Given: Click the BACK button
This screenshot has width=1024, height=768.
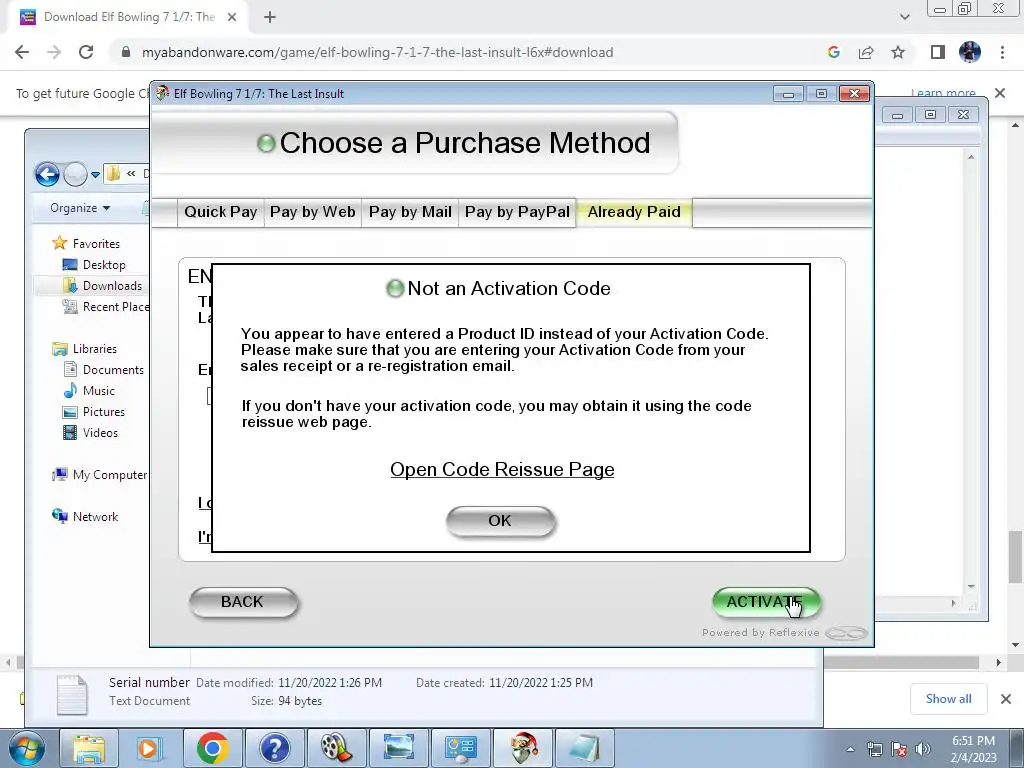Looking at the screenshot, I should 244,602.
